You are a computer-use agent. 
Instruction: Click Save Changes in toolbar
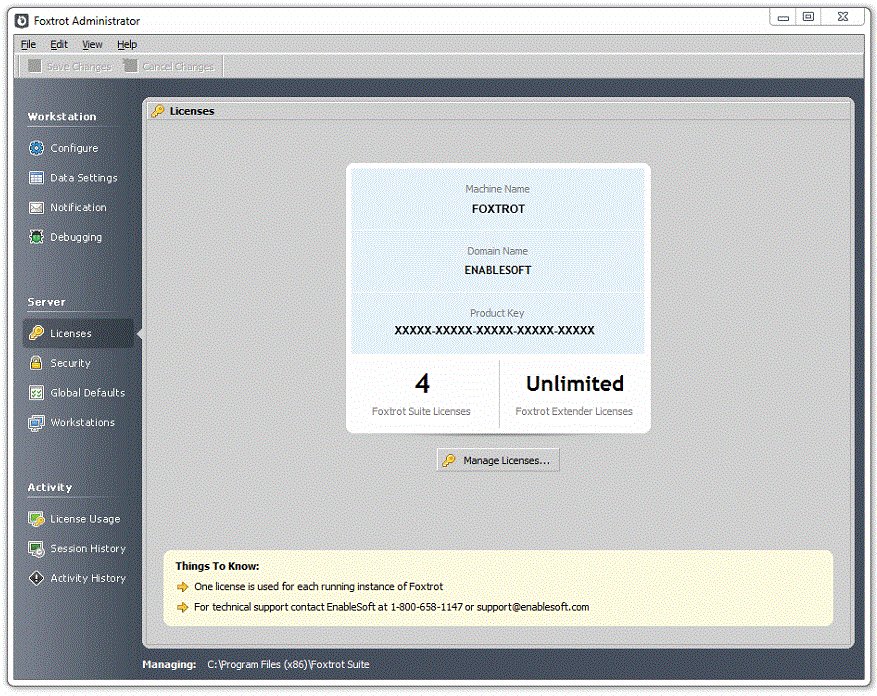[x=69, y=67]
